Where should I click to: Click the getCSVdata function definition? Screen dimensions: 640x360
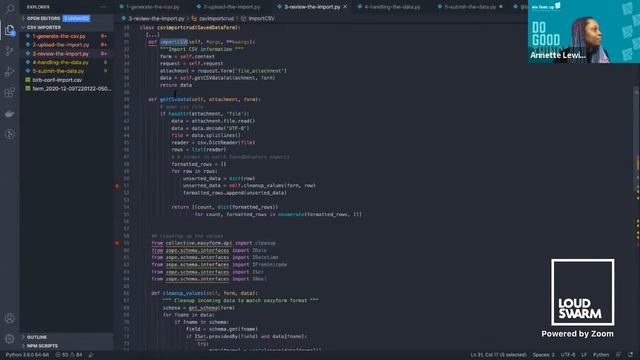coord(175,99)
